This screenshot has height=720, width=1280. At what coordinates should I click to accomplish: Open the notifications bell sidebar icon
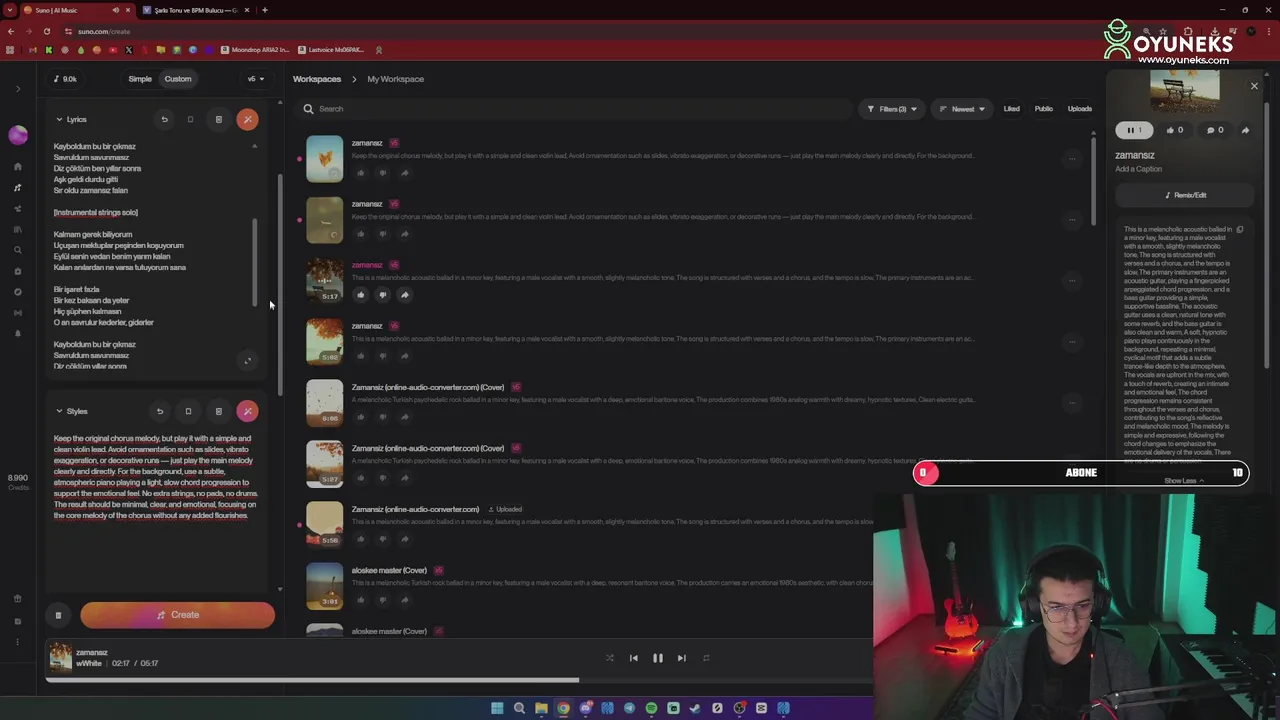click(17, 333)
